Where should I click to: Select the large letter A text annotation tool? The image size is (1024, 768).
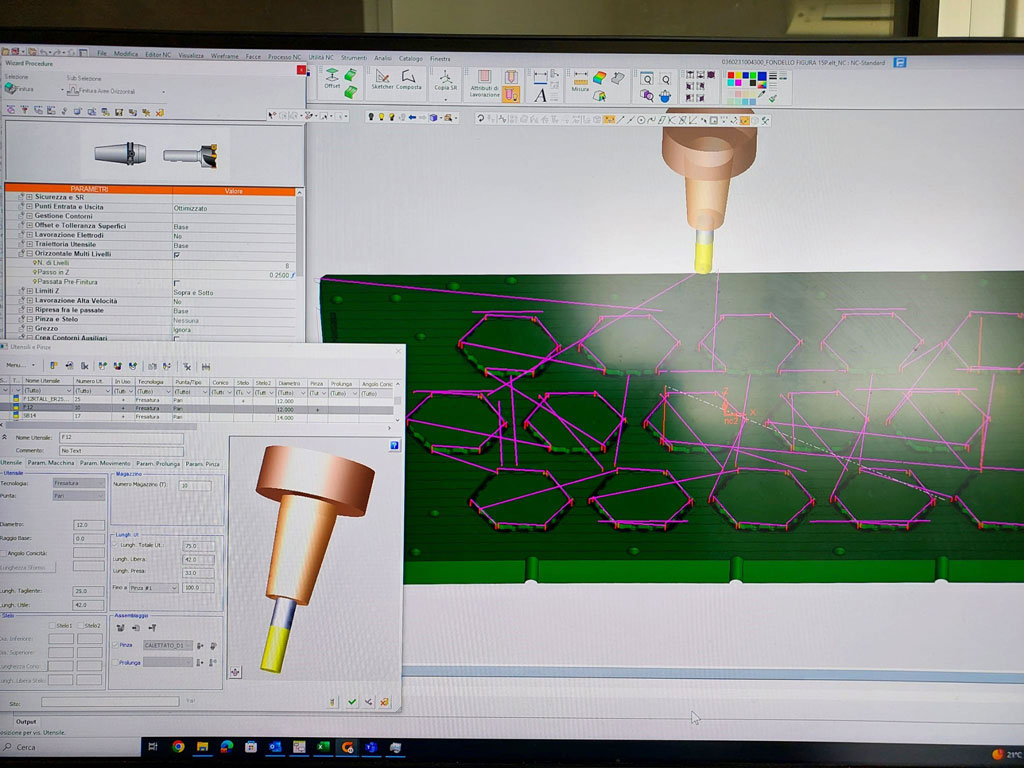541,95
